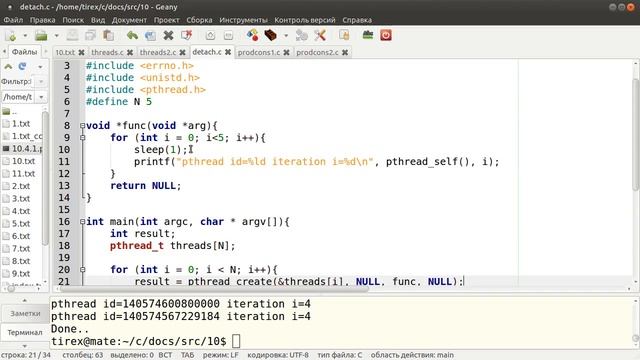Collapse the main function fold at line 16
The width and height of the screenshot is (640, 360).
(x=82, y=222)
